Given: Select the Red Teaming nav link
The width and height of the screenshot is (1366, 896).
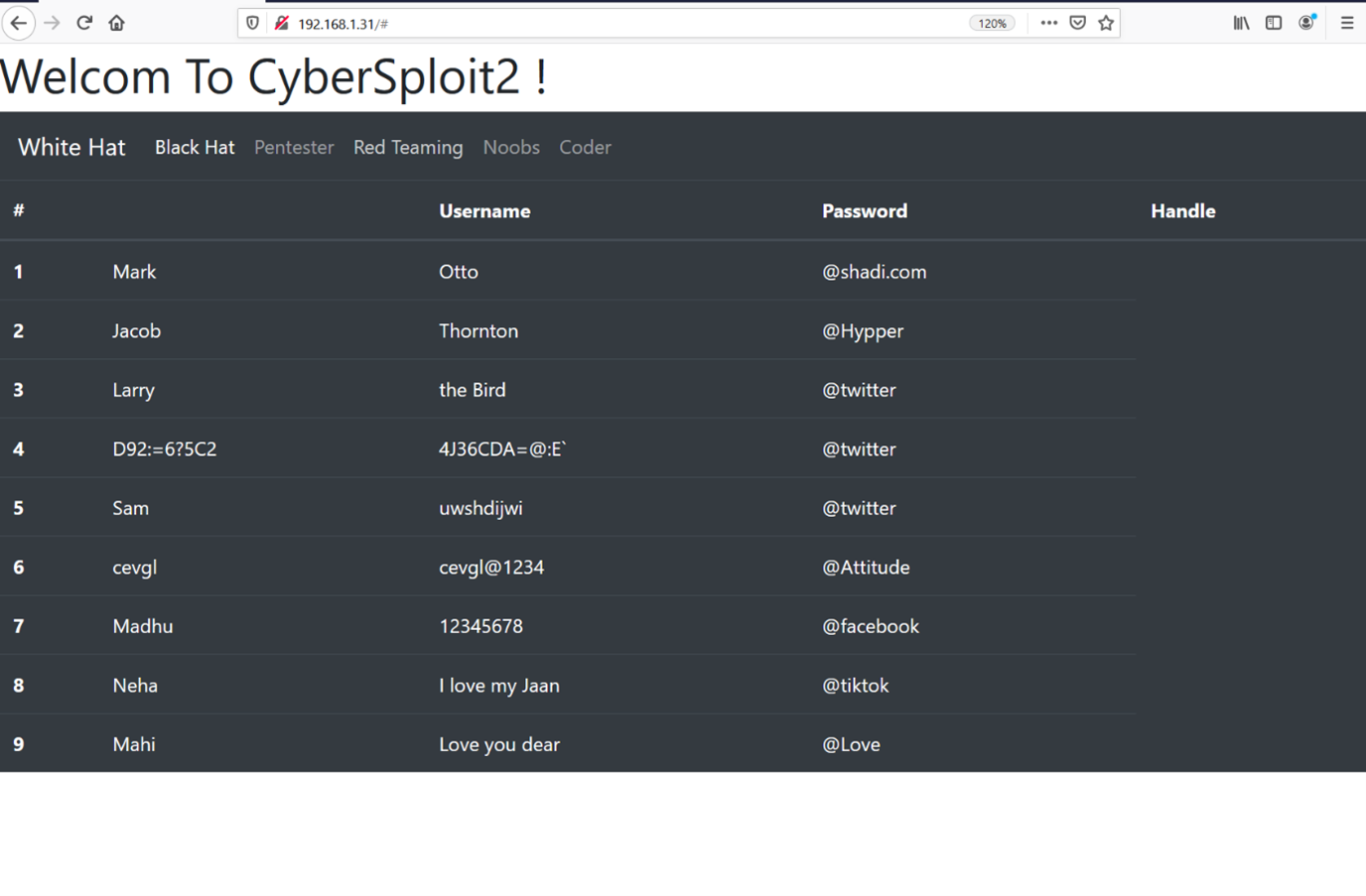Looking at the screenshot, I should point(408,148).
